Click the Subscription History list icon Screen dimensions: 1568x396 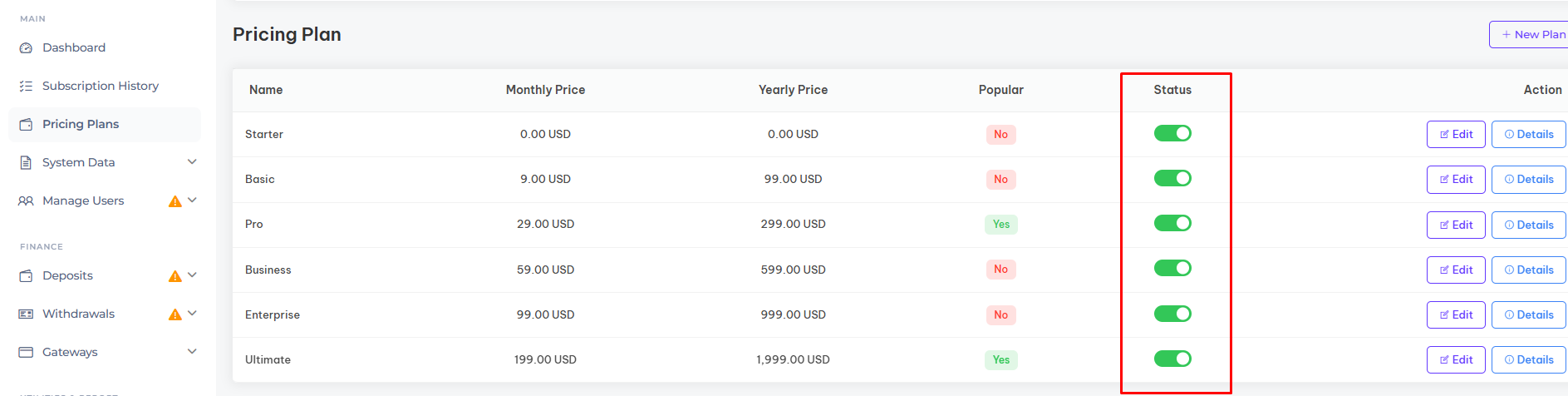(26, 87)
